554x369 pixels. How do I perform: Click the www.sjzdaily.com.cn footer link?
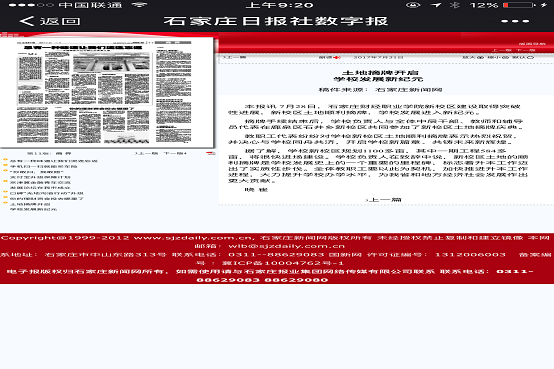click(192, 238)
